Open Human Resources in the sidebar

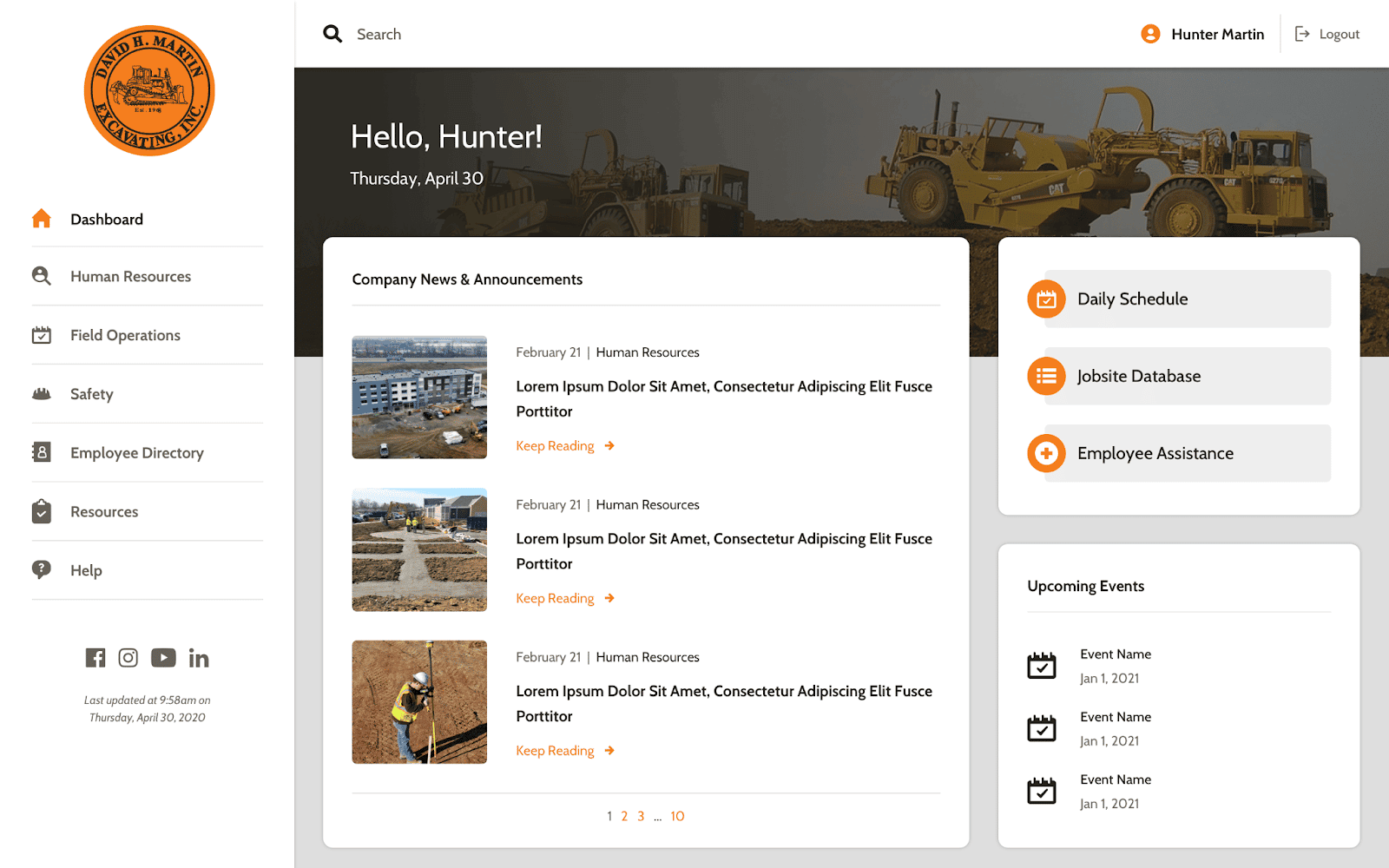130,277
